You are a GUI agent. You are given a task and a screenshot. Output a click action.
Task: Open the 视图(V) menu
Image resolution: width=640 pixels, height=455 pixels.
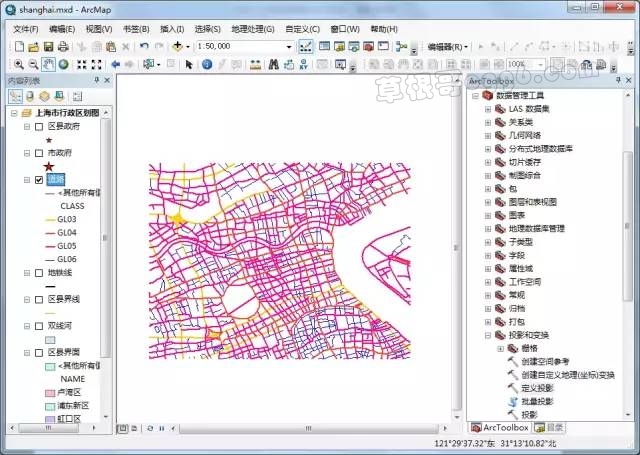coord(99,29)
